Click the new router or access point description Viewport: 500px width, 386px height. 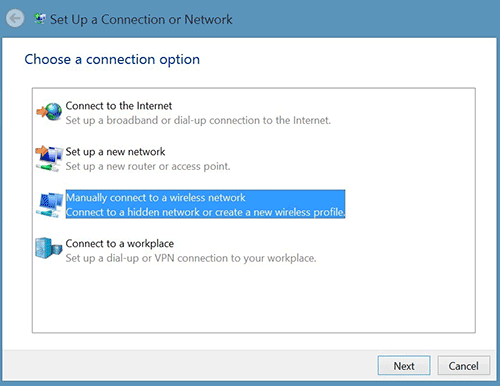148,166
